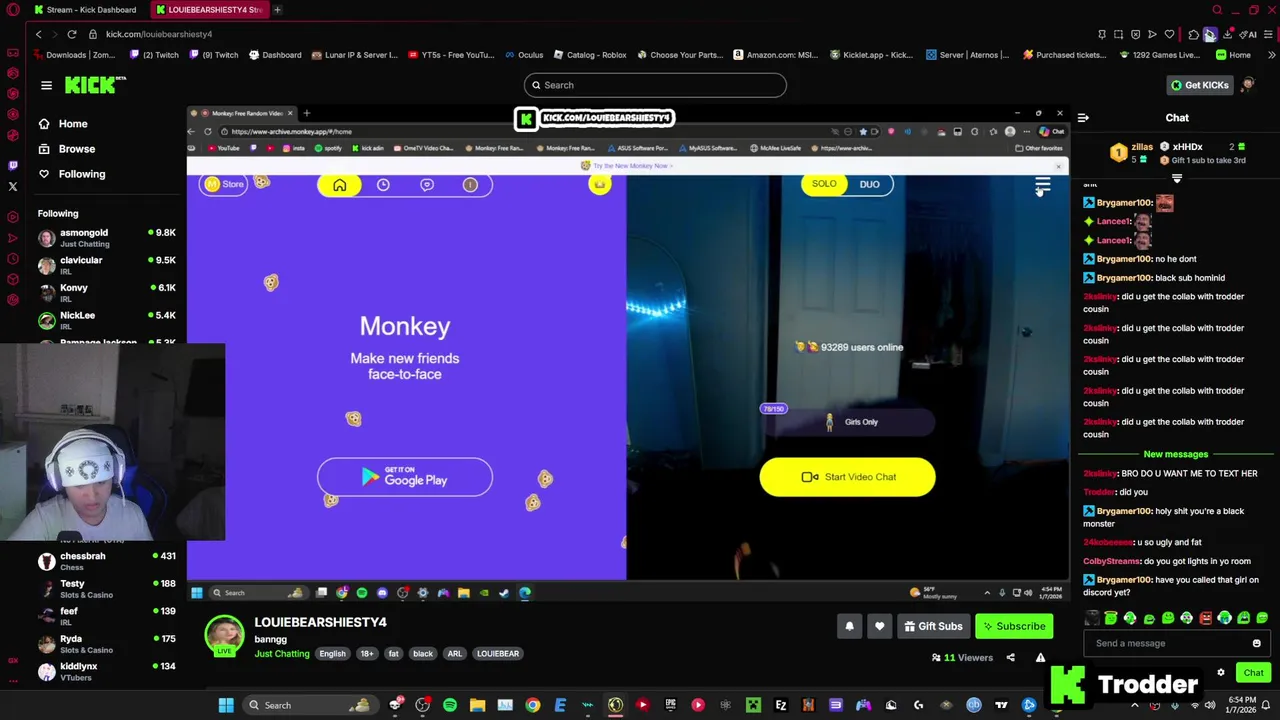Select Testy channel in Following list
This screenshot has height=720, width=1280.
[x=106, y=589]
